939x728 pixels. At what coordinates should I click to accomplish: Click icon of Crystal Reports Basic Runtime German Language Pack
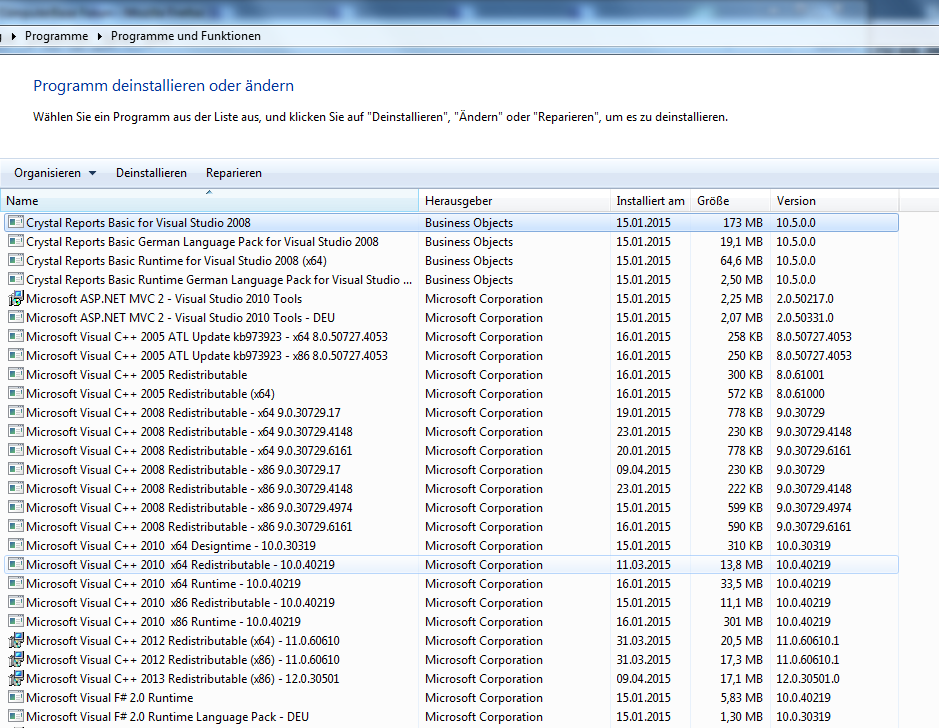pyautogui.click(x=16, y=280)
